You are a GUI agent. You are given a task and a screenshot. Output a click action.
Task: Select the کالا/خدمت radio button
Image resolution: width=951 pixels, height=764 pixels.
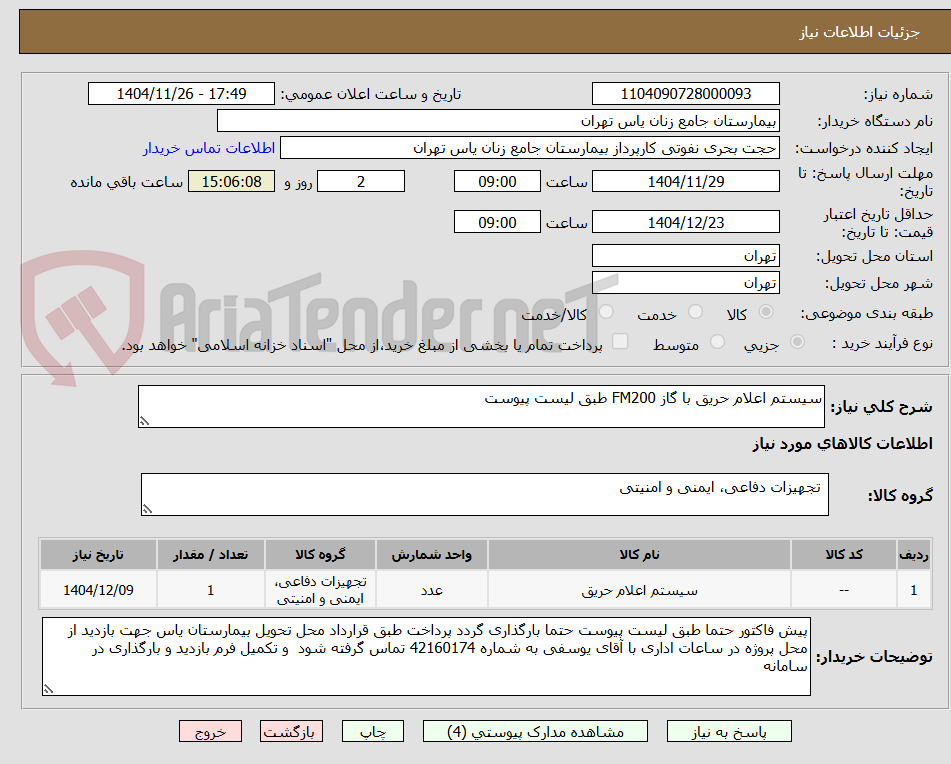tap(606, 312)
